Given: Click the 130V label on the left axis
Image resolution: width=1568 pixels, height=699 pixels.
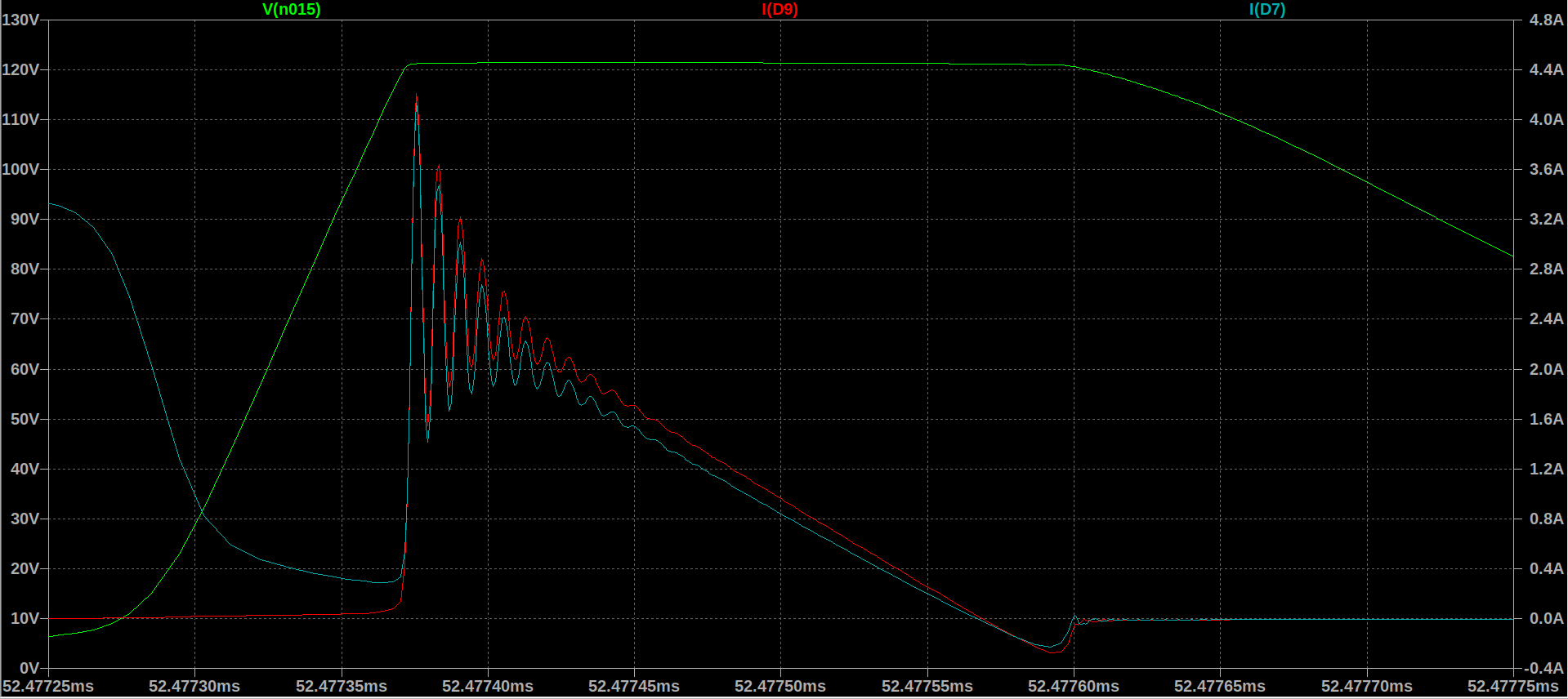Looking at the screenshot, I should click(x=21, y=20).
